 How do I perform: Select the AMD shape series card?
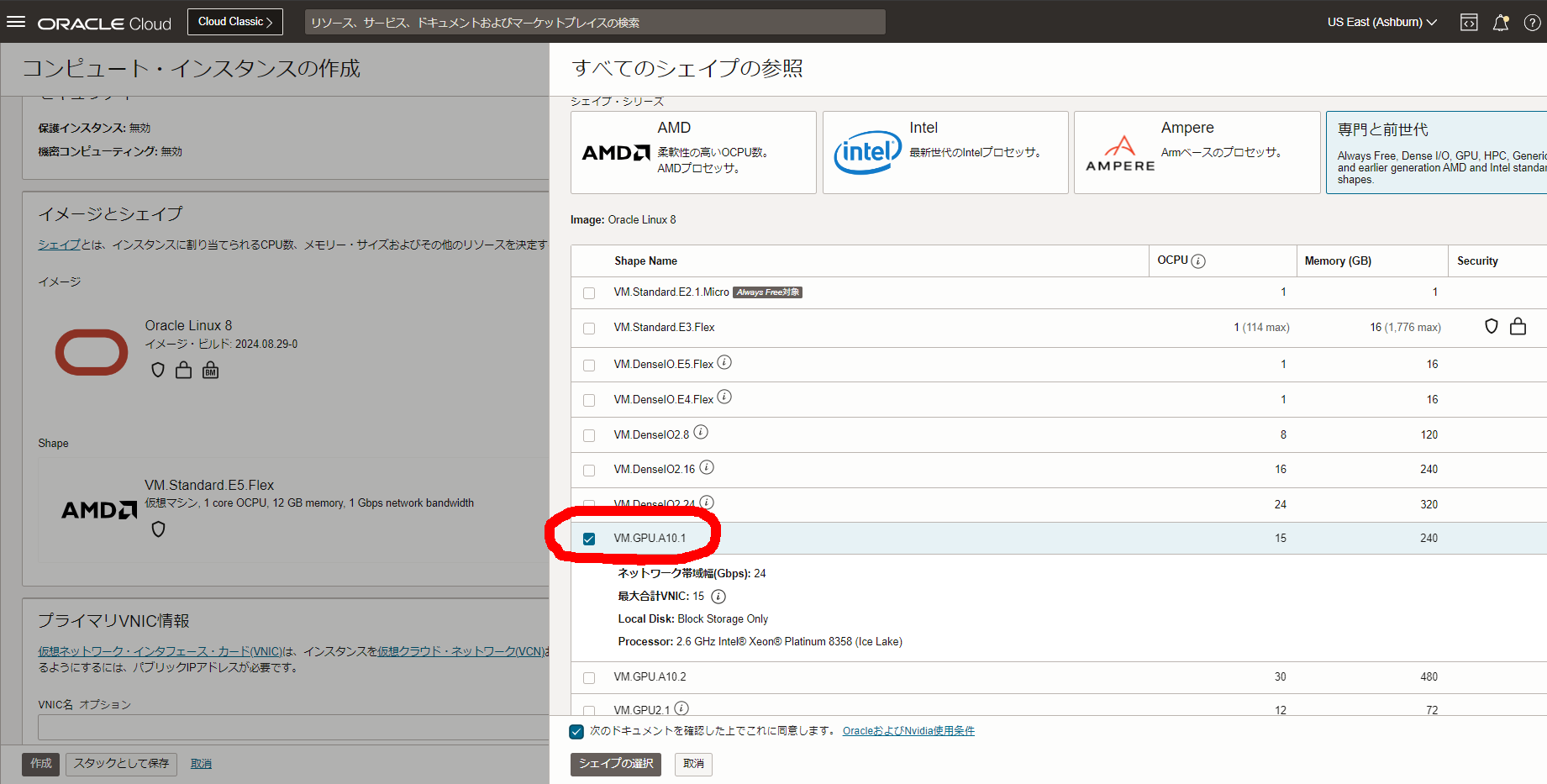tap(693, 152)
